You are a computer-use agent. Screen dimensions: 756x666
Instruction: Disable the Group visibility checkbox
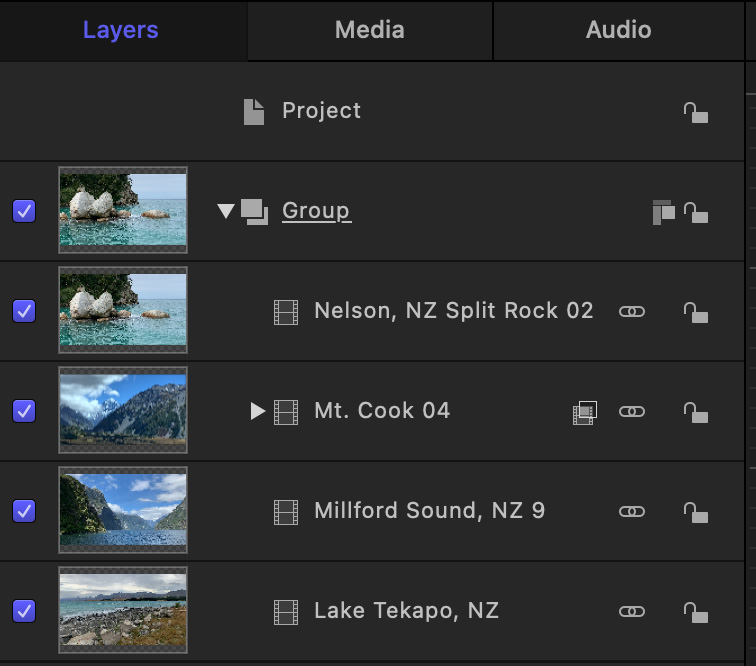point(24,211)
